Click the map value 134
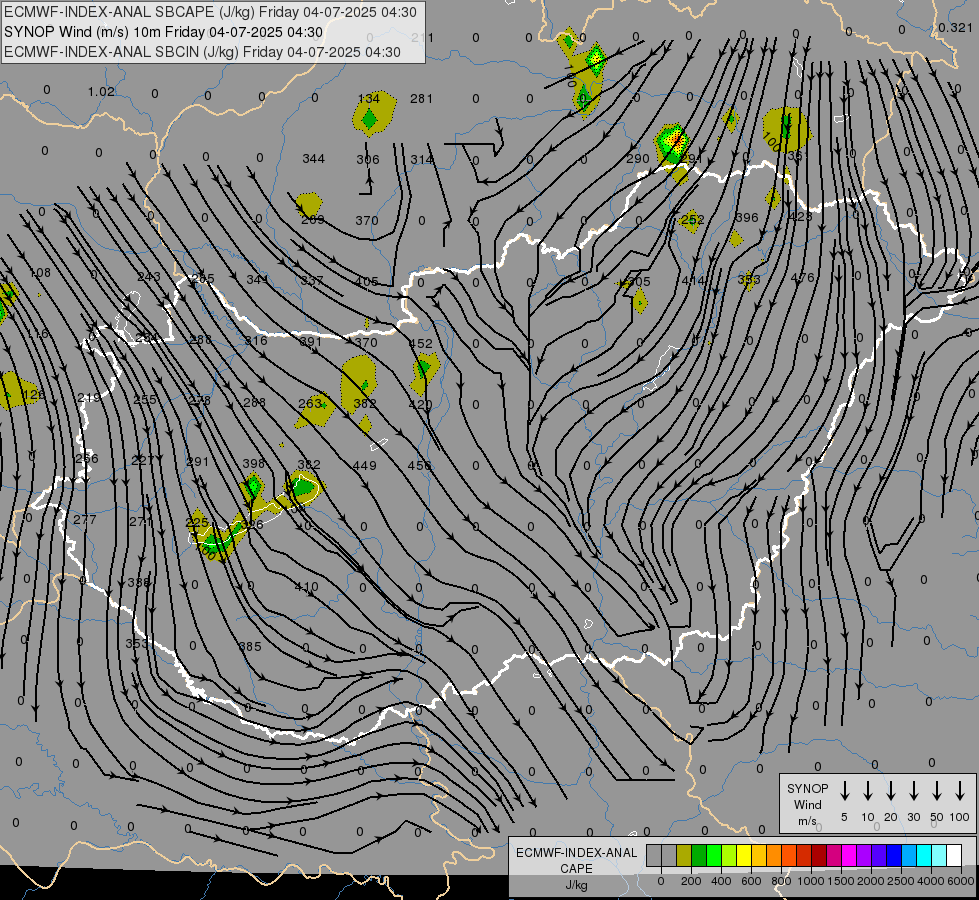Image resolution: width=979 pixels, height=900 pixels. (x=368, y=98)
